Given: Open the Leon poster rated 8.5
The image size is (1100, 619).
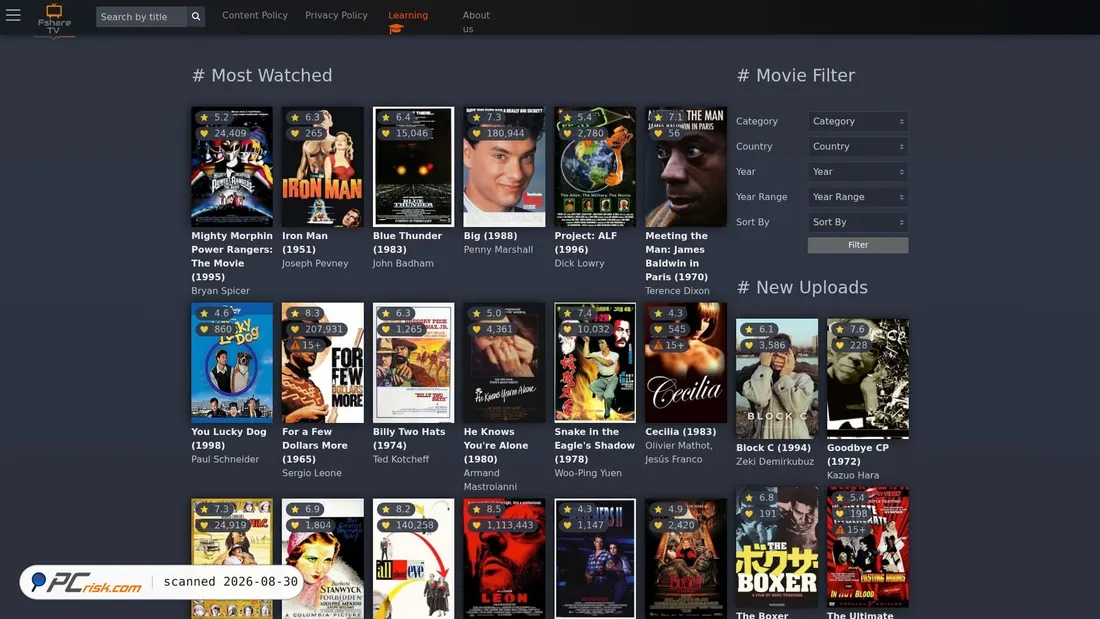Looking at the screenshot, I should [504, 559].
